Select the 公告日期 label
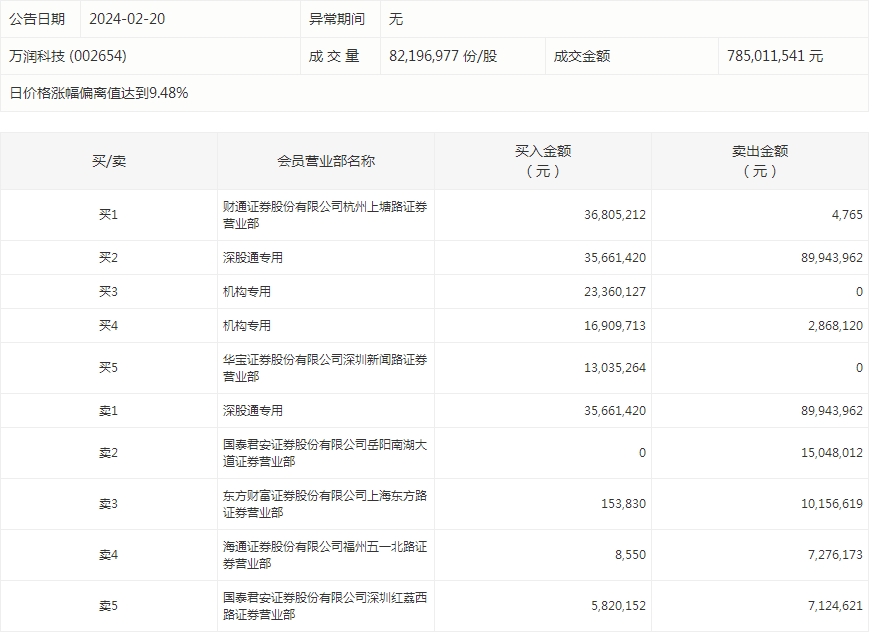Viewport: 872px width, 638px height. coord(37,19)
